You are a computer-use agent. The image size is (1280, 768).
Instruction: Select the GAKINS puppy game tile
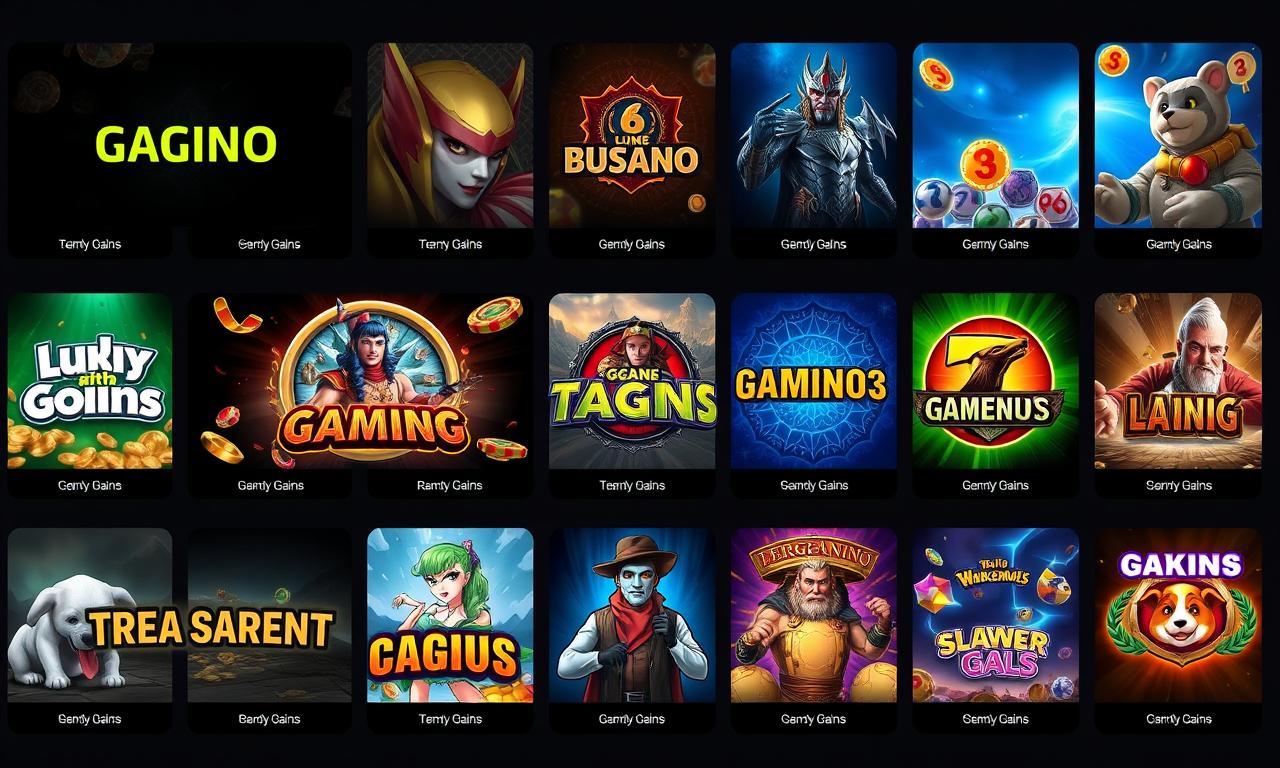[x=1178, y=615]
